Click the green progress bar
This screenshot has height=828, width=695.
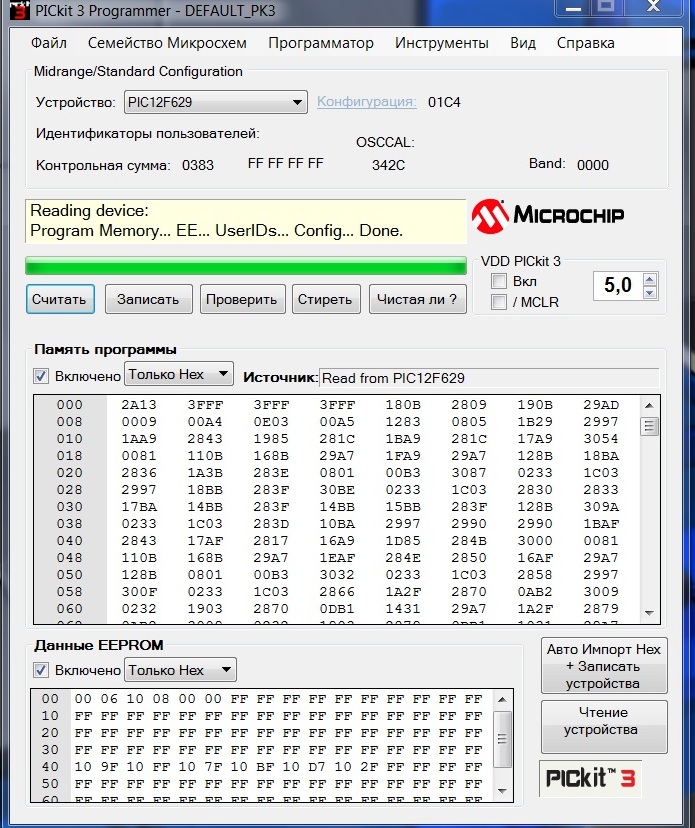coord(246,266)
